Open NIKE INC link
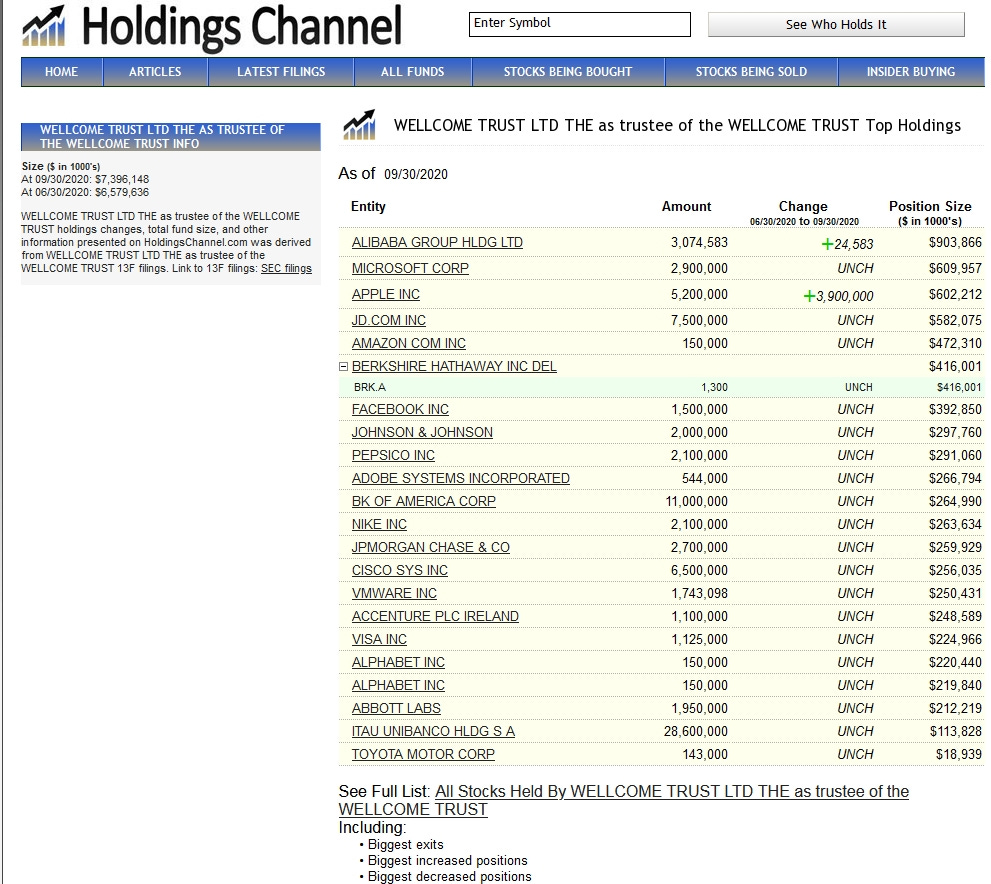This screenshot has height=884, width=991. pyautogui.click(x=379, y=524)
